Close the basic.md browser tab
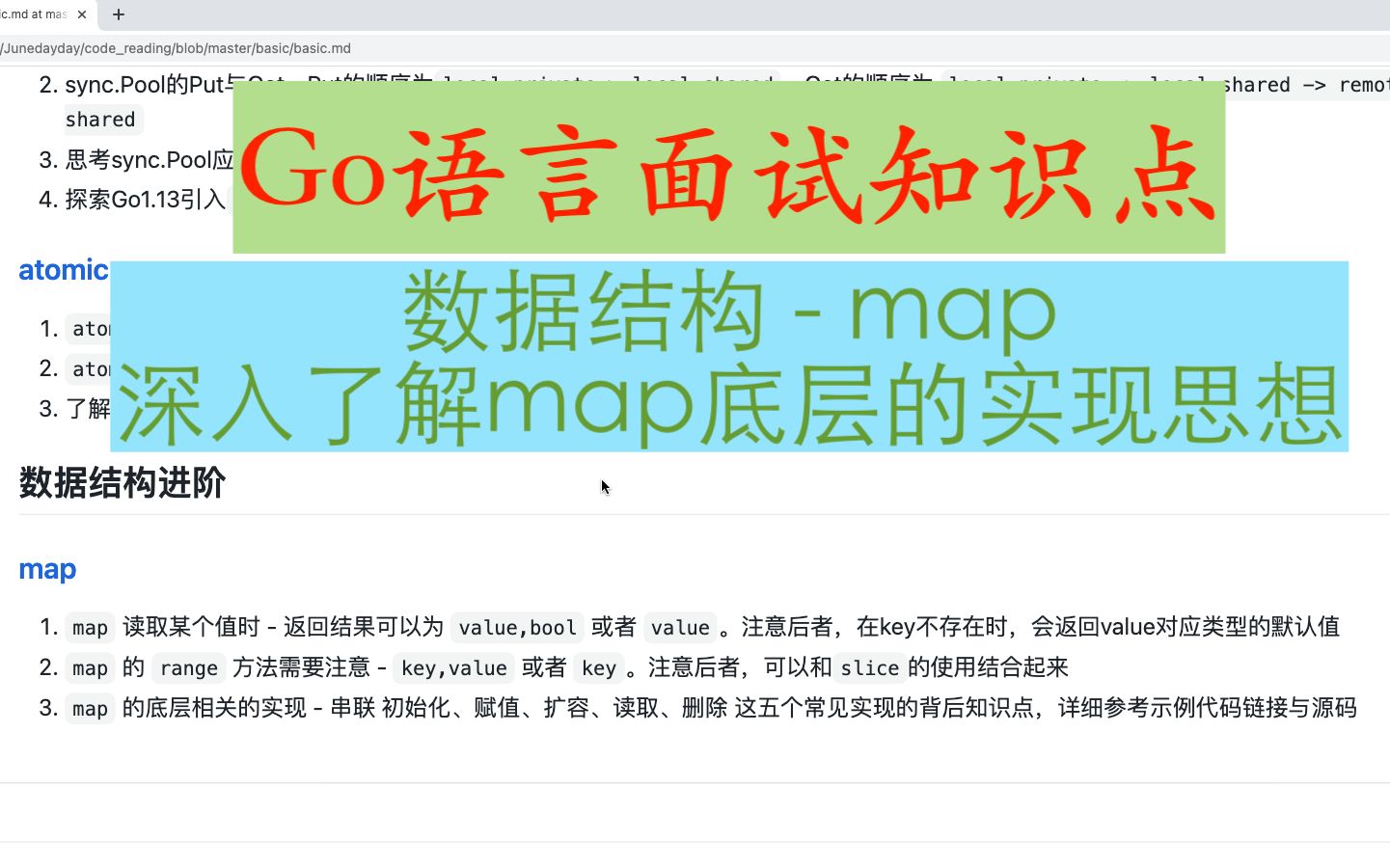The height and width of the screenshot is (868, 1390). 82,14
